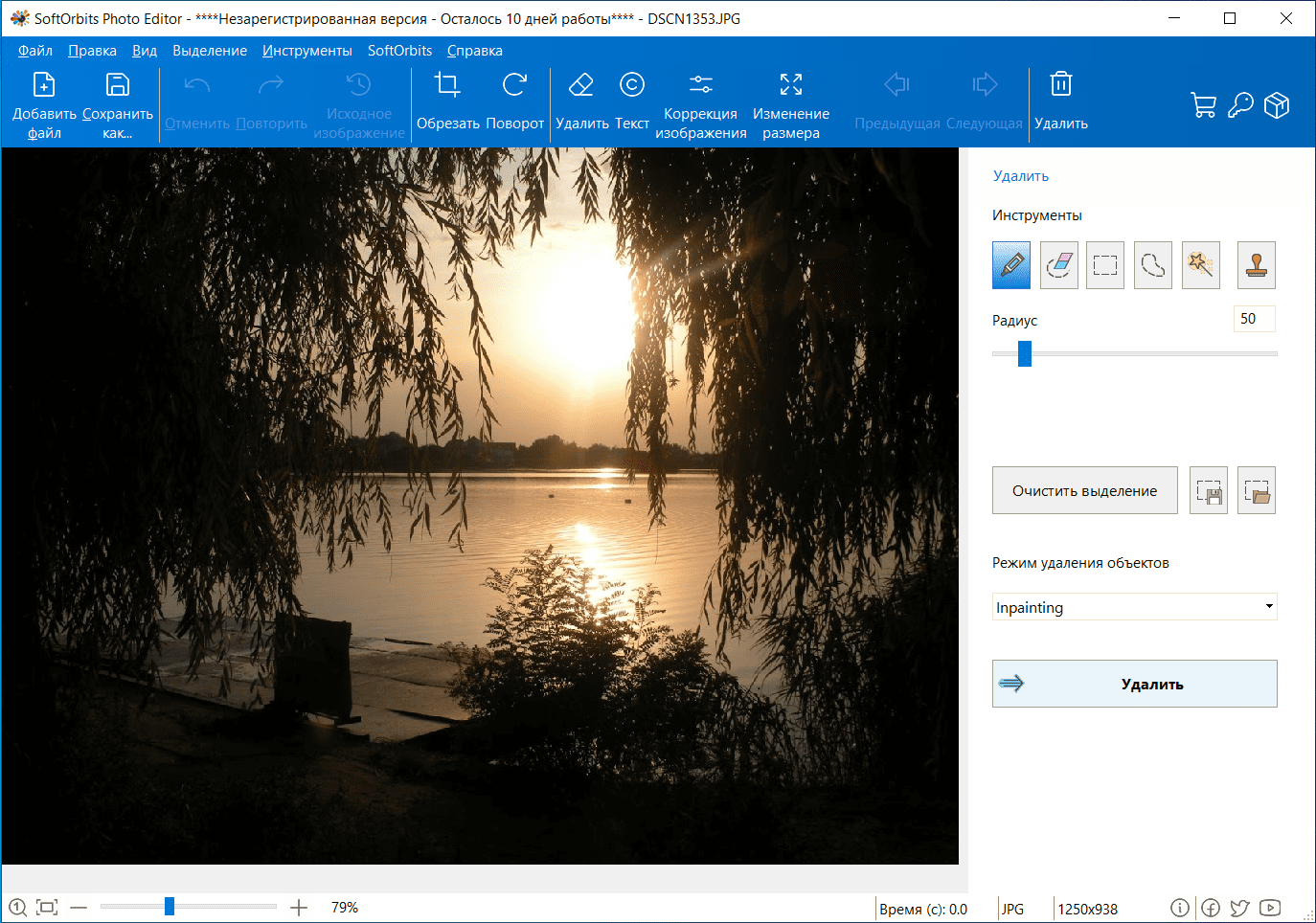
Task: Activate the magic wand tool
Action: pos(1200,265)
